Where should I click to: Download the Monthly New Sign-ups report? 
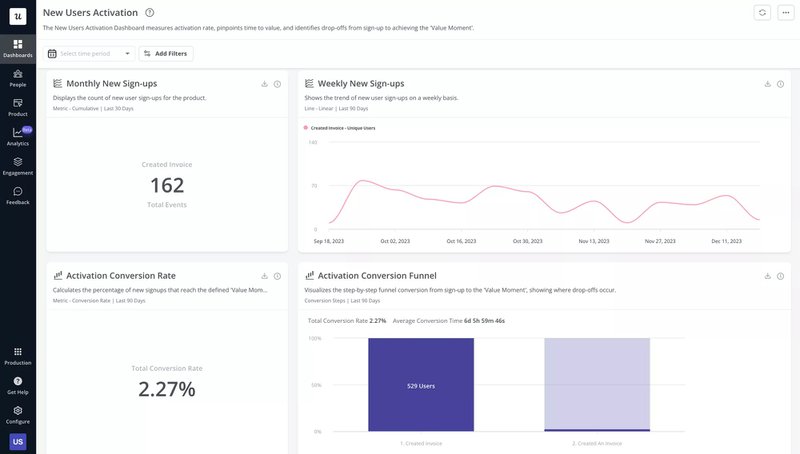point(264,84)
